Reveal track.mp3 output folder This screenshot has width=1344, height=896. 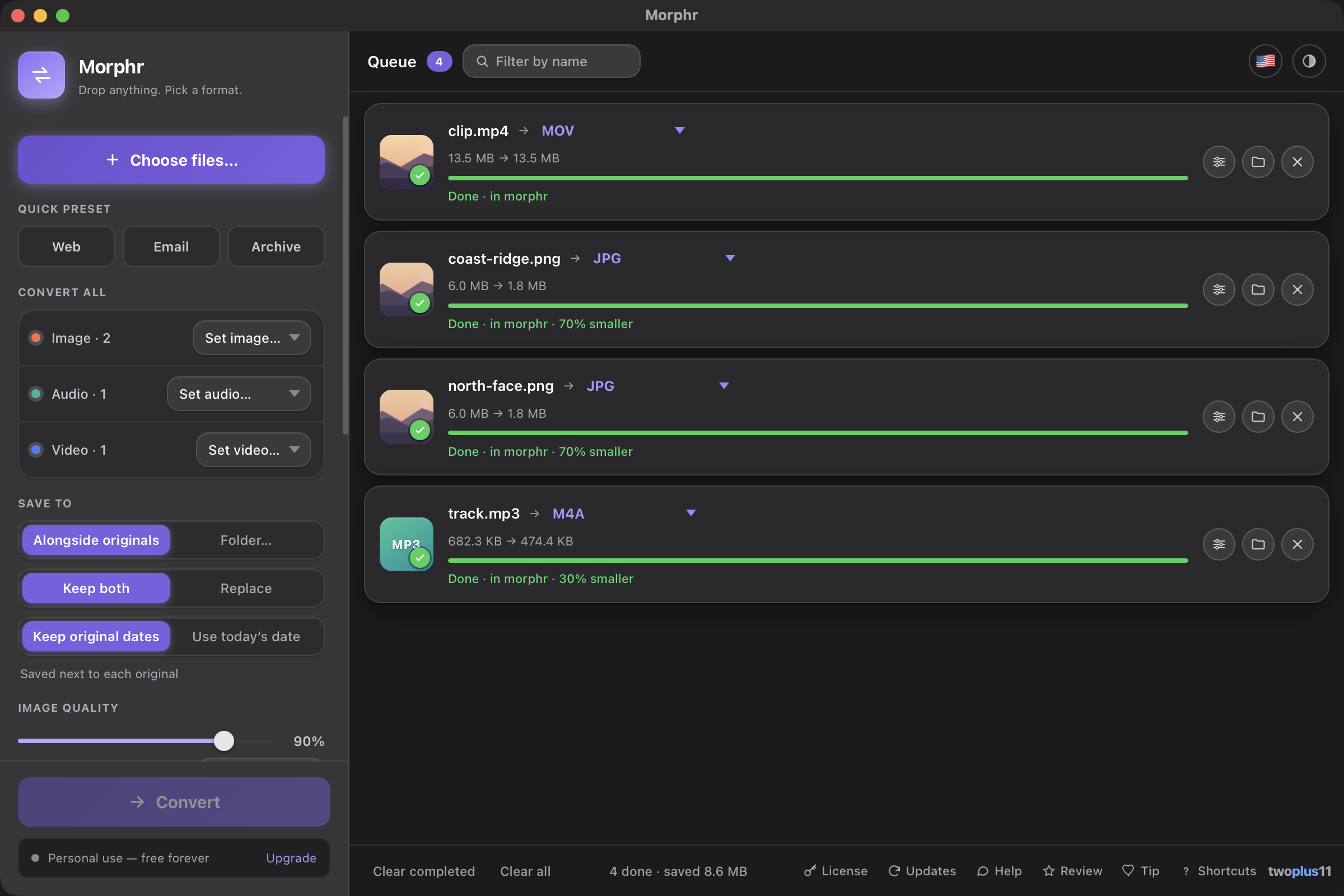(1258, 544)
